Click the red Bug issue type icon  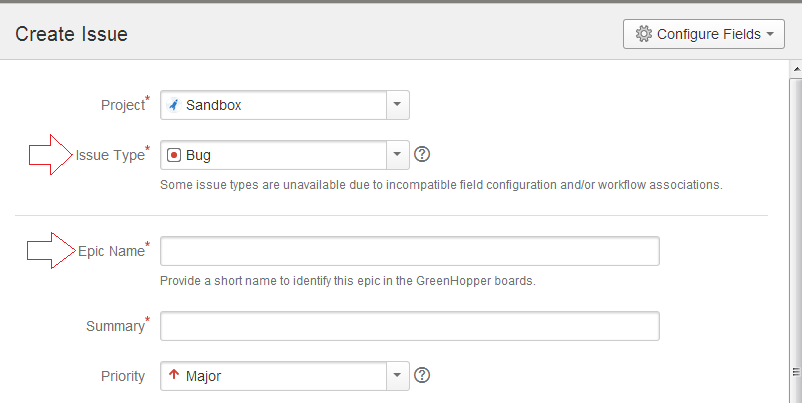[x=174, y=155]
